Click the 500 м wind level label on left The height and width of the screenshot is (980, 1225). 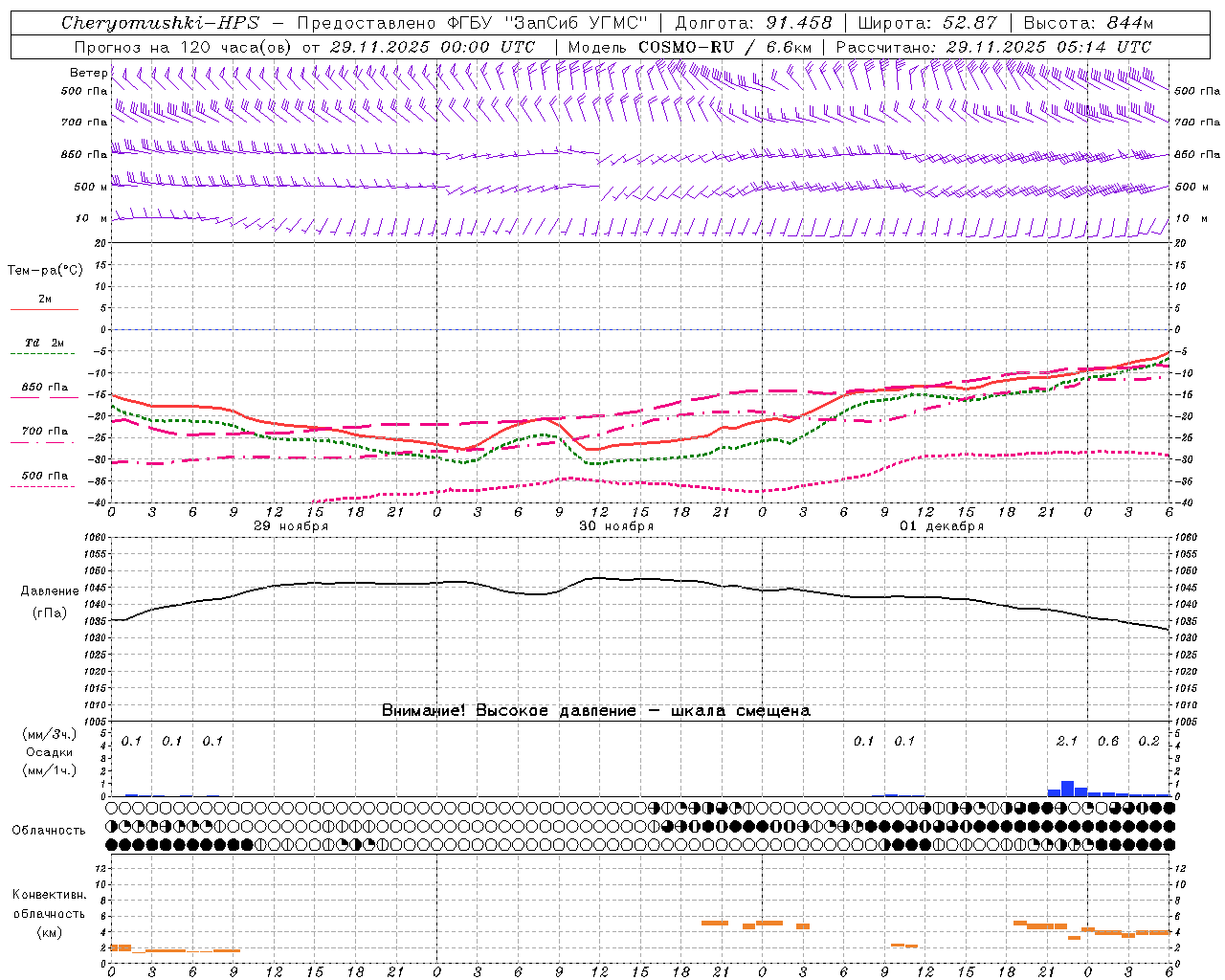90,187
